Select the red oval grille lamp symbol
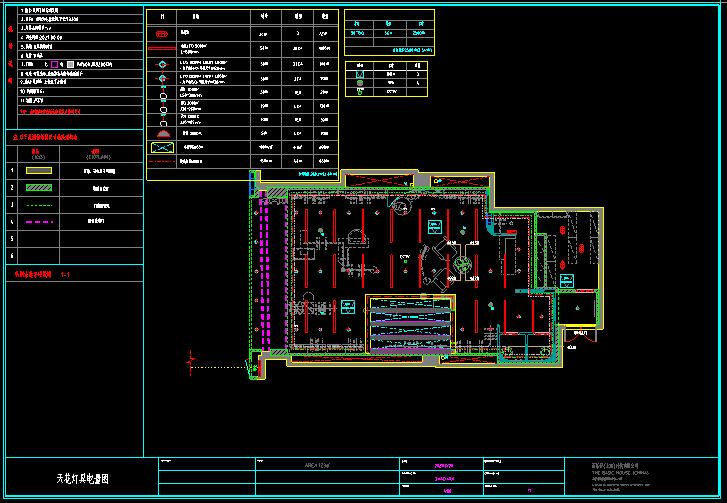The height and width of the screenshot is (503, 727). click(161, 34)
